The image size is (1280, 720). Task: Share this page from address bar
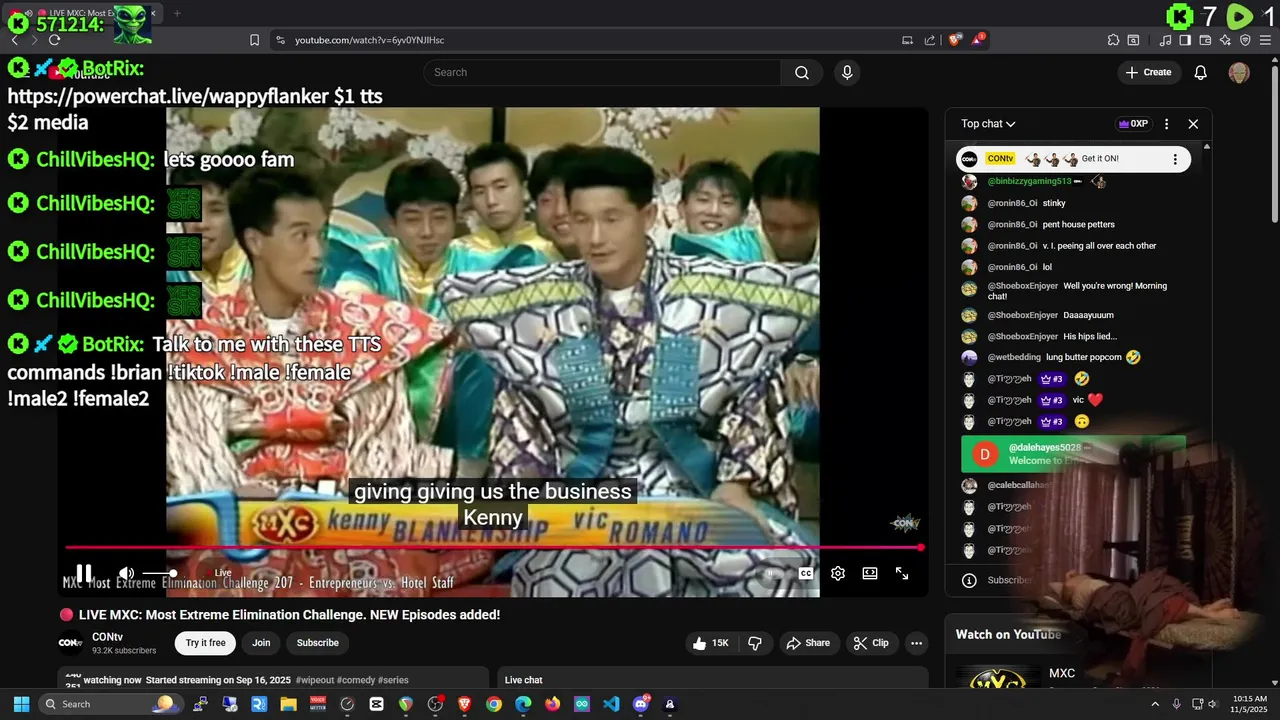click(x=930, y=40)
